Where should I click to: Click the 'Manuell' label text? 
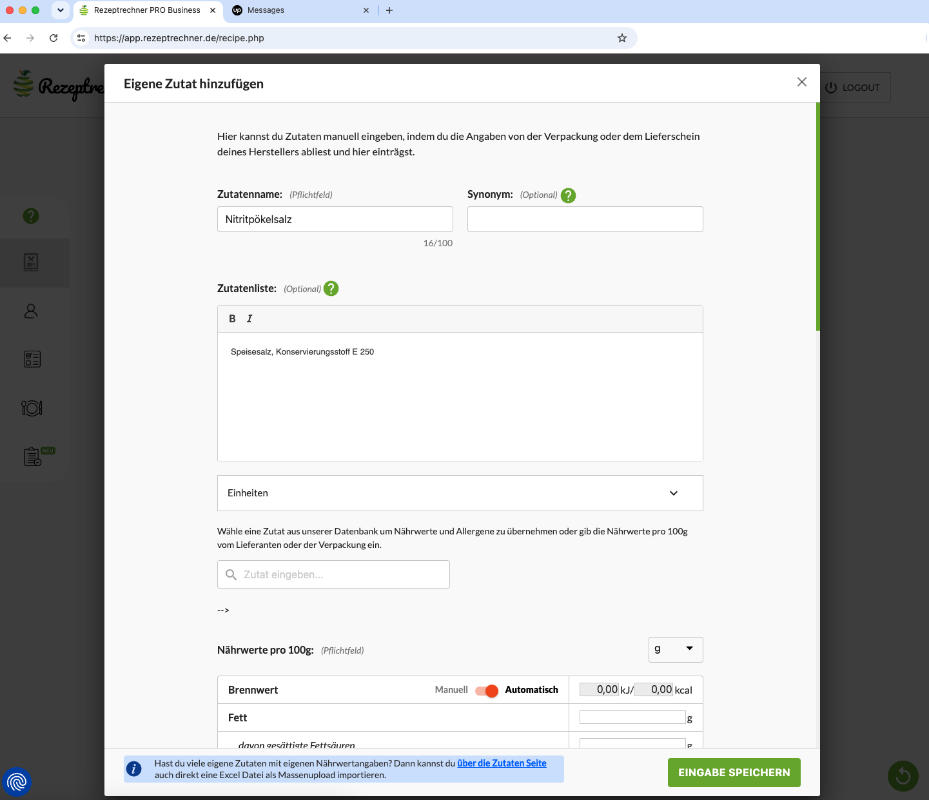point(451,690)
